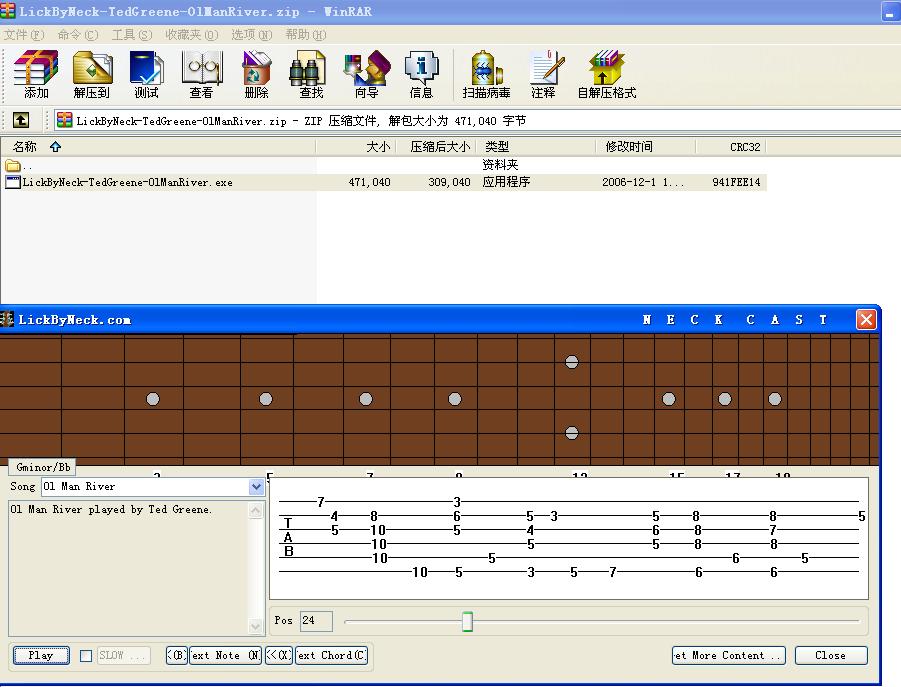Click the 添加 (Add) toolbar icon
Image resolution: width=901 pixels, height=687 pixels.
pyautogui.click(x=36, y=76)
